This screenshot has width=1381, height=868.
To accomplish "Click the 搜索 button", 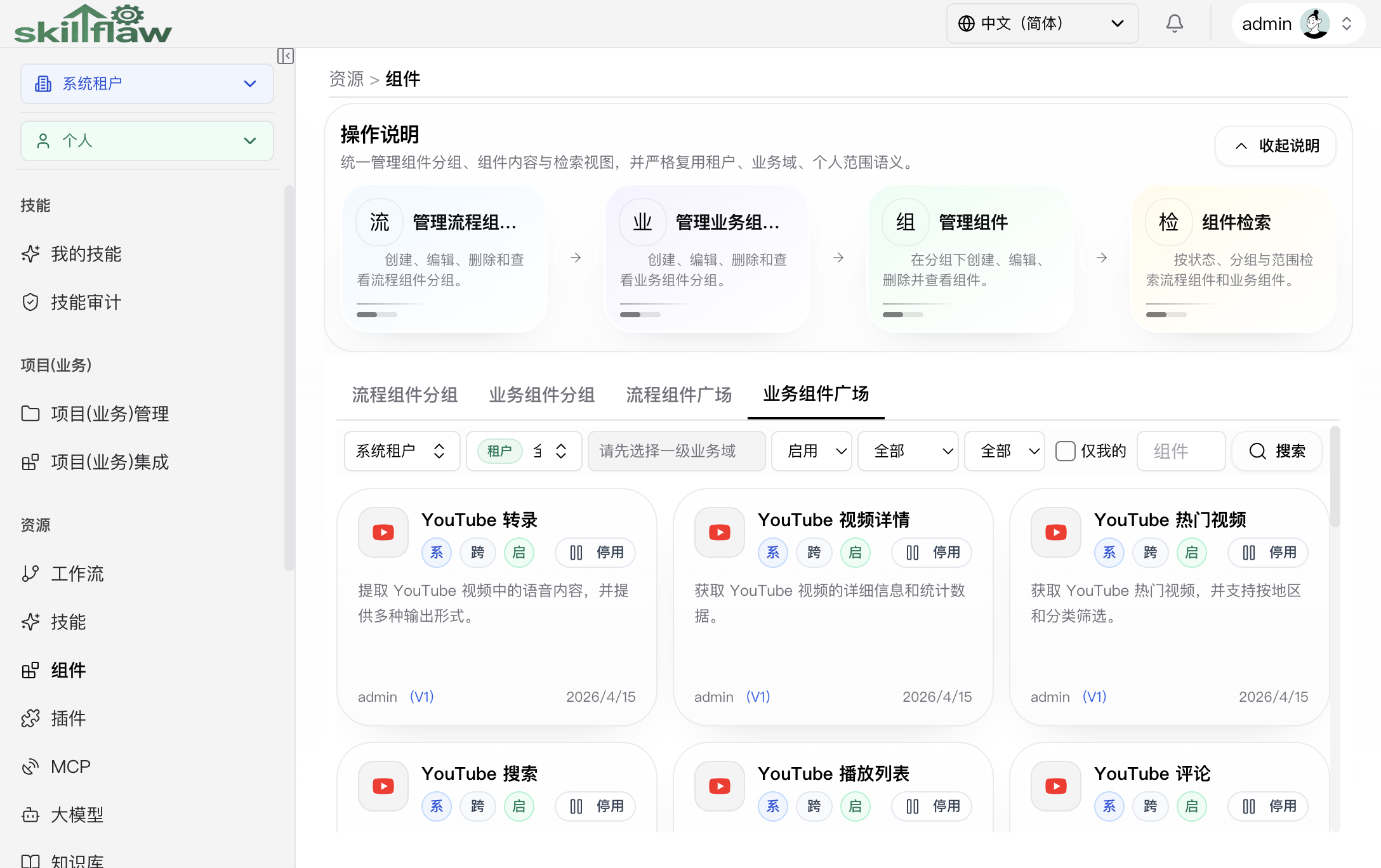I will pos(1277,451).
